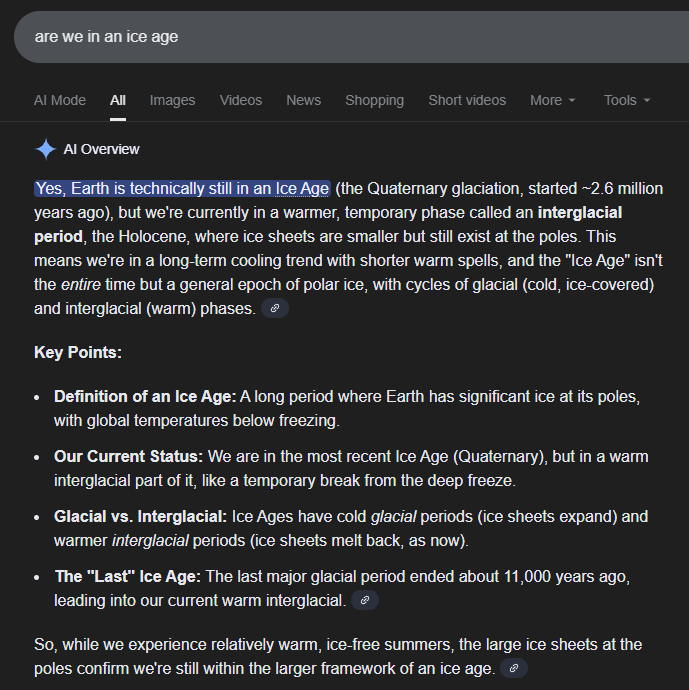Show Shopping results tab
The width and height of the screenshot is (689, 690).
coord(374,100)
